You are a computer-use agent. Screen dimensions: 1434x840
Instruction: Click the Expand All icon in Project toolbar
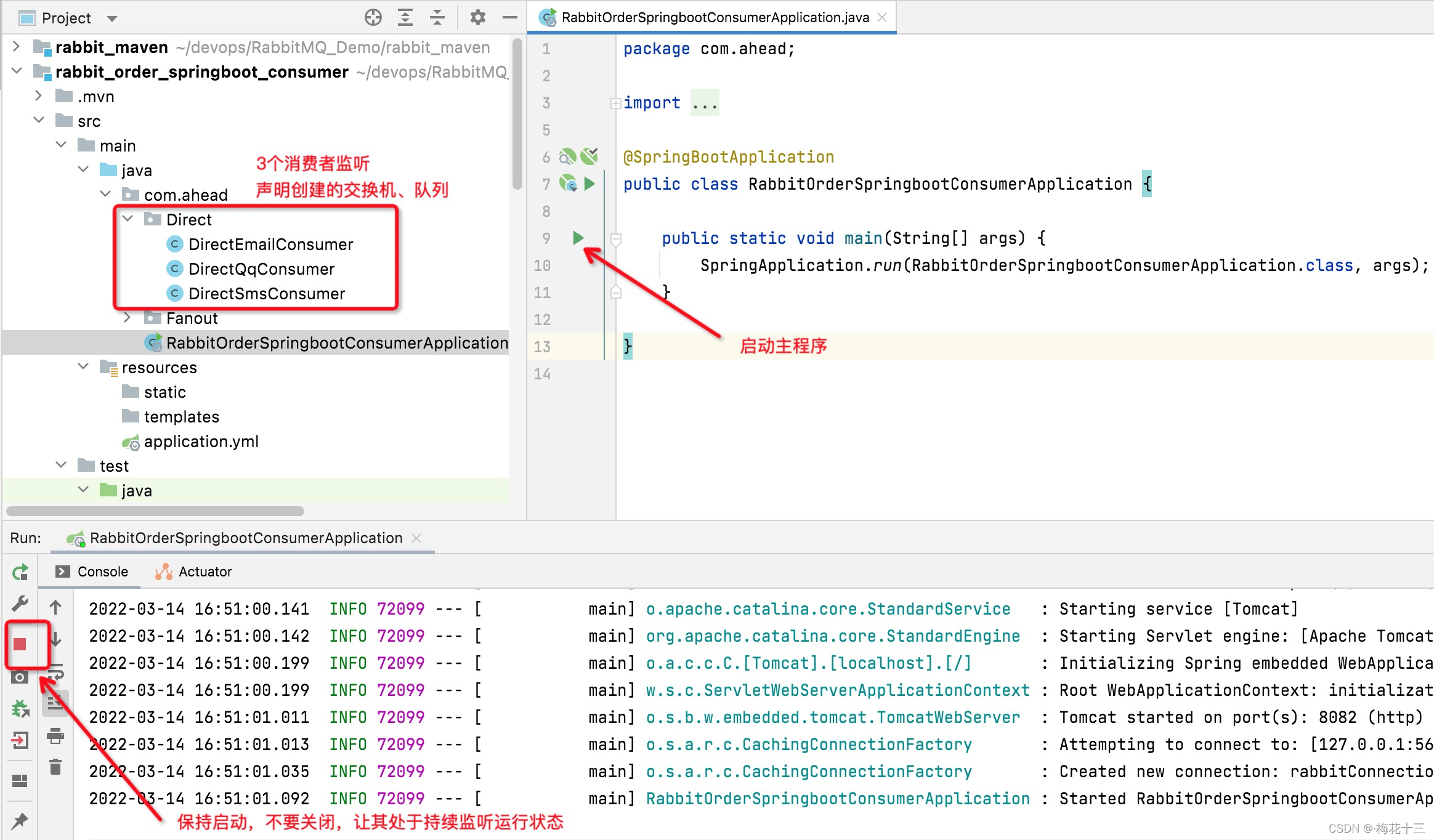tap(405, 18)
